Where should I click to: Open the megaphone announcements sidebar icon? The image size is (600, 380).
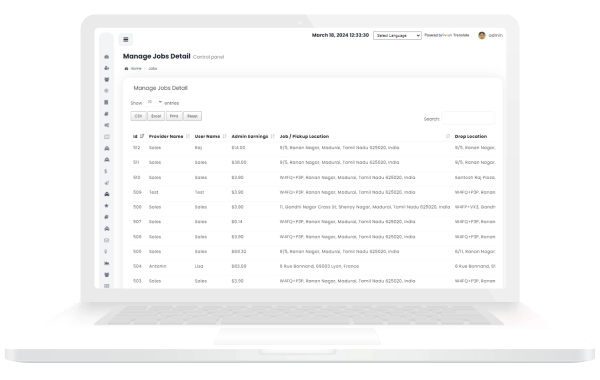(107, 183)
